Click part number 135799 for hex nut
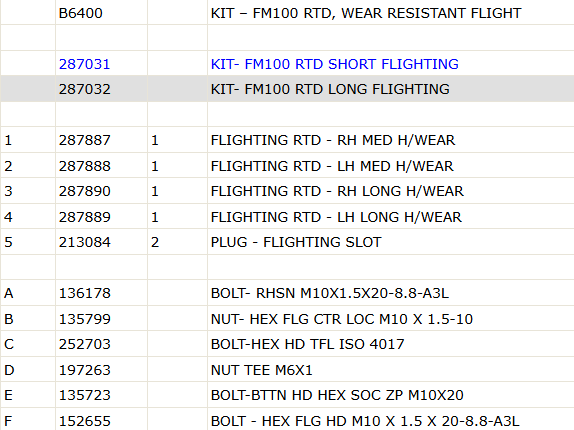This screenshot has height=430, width=574. pyautogui.click(x=85, y=319)
